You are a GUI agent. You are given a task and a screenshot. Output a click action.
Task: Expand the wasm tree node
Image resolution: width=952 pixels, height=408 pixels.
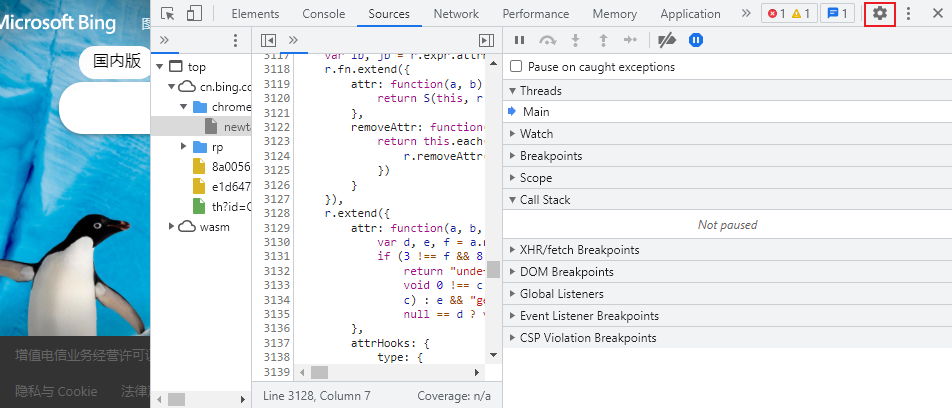(x=172, y=227)
